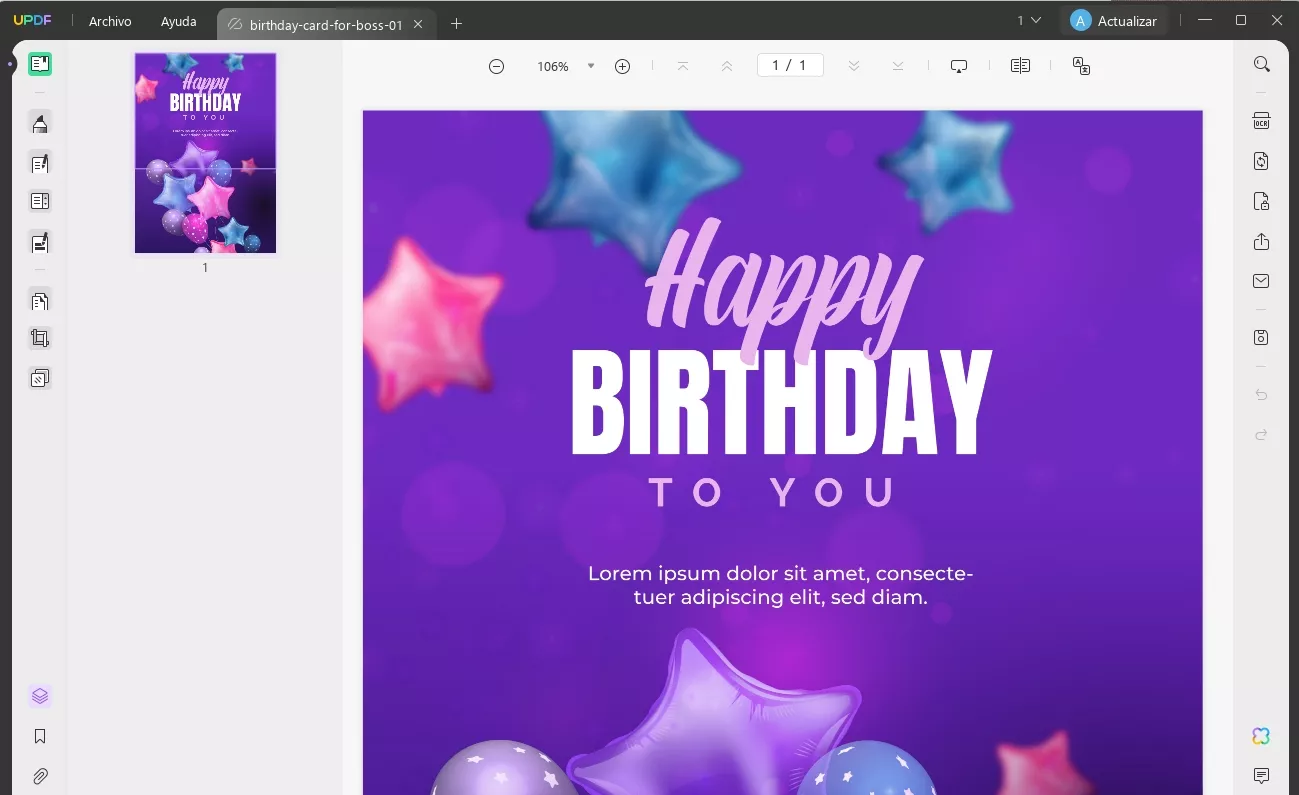Share this file icon in right sidebar
This screenshot has width=1299, height=795.
[1262, 241]
